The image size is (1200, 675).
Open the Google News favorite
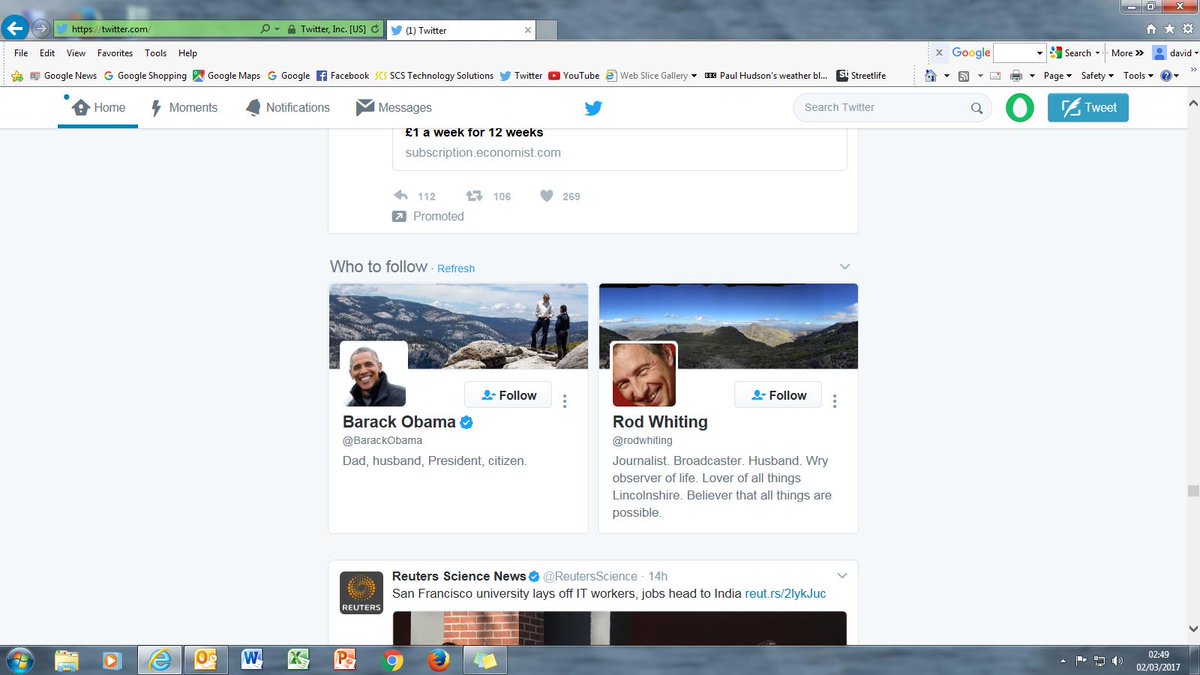[63, 75]
